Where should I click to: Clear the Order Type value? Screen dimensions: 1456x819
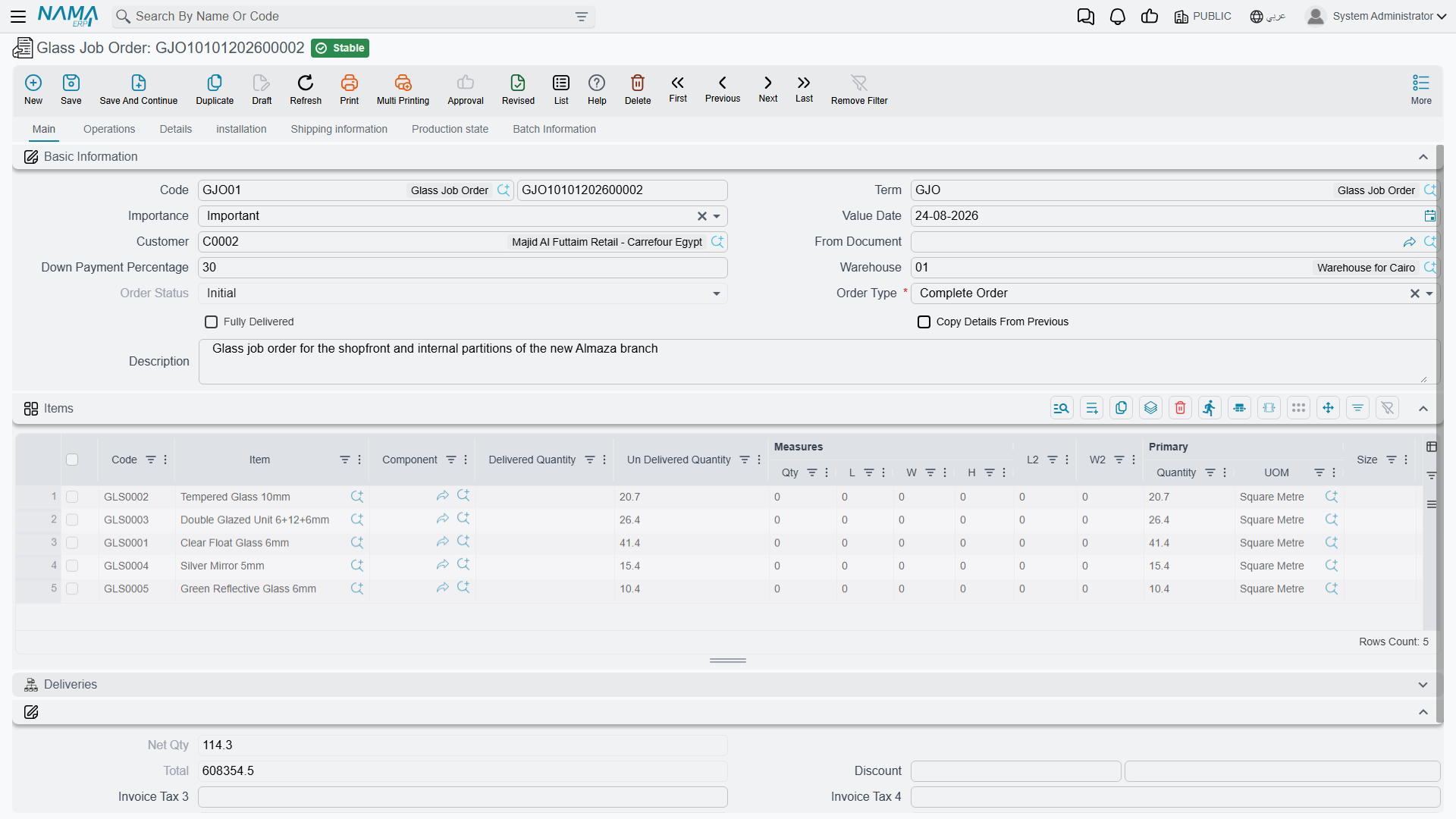click(1415, 293)
